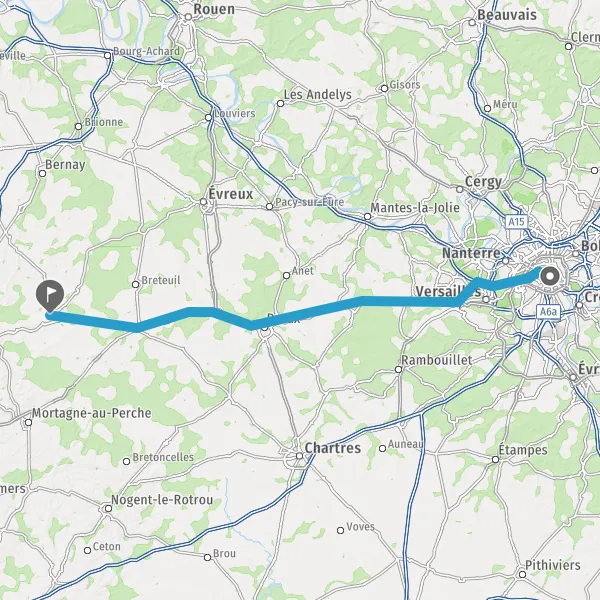The height and width of the screenshot is (600, 600).
Task: Click the Les Andelys town label
Action: point(317,95)
